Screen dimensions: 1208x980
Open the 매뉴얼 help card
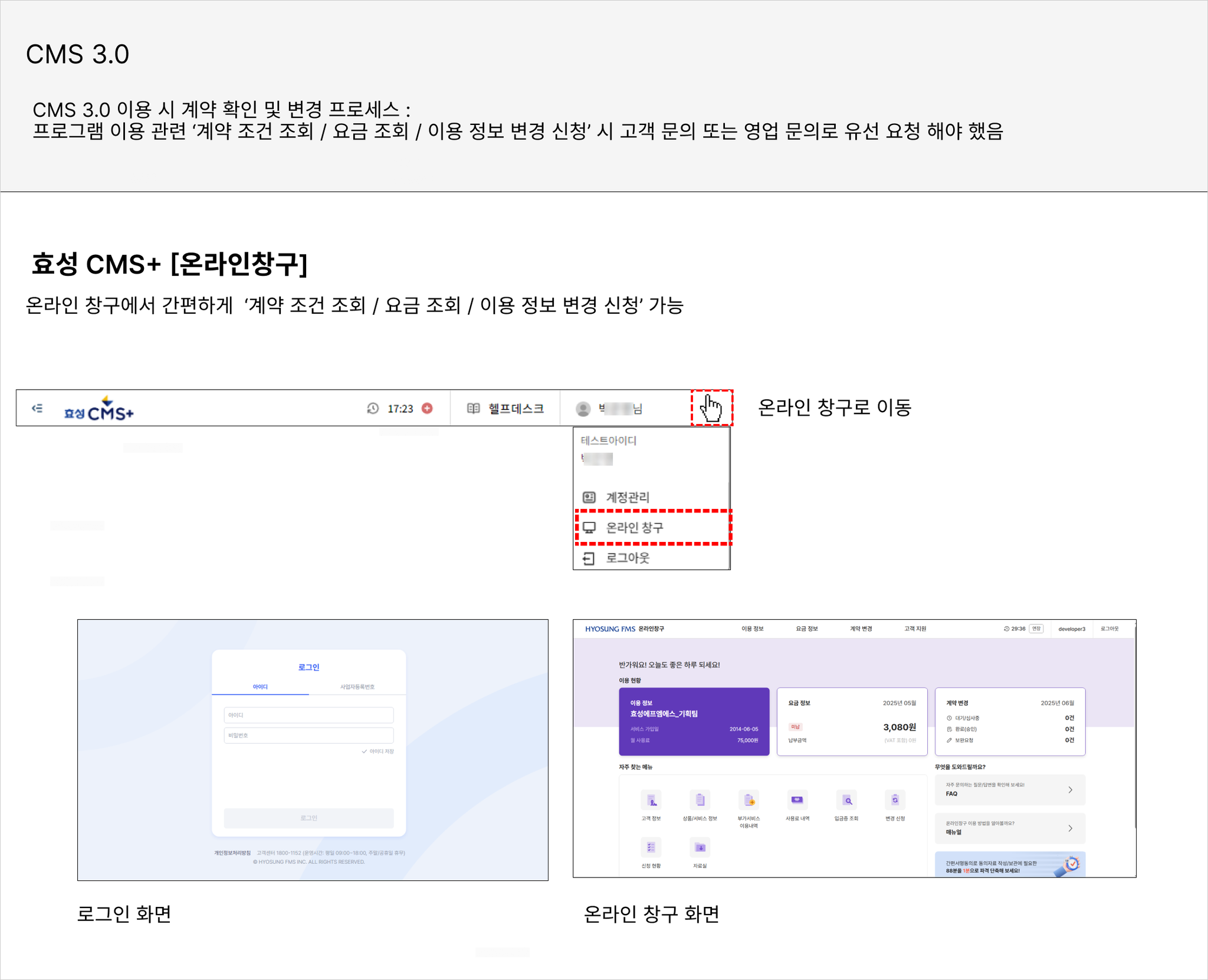pyautogui.click(x=1010, y=828)
